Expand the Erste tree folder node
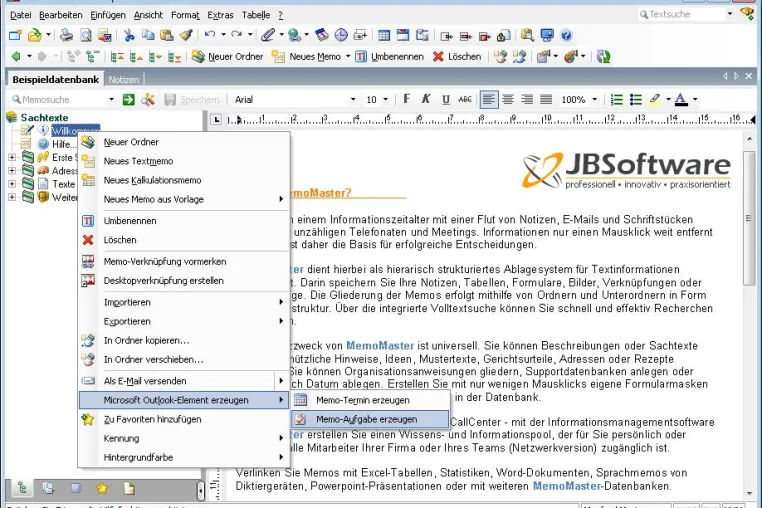This screenshot has width=762, height=508. pyautogui.click(x=12, y=157)
